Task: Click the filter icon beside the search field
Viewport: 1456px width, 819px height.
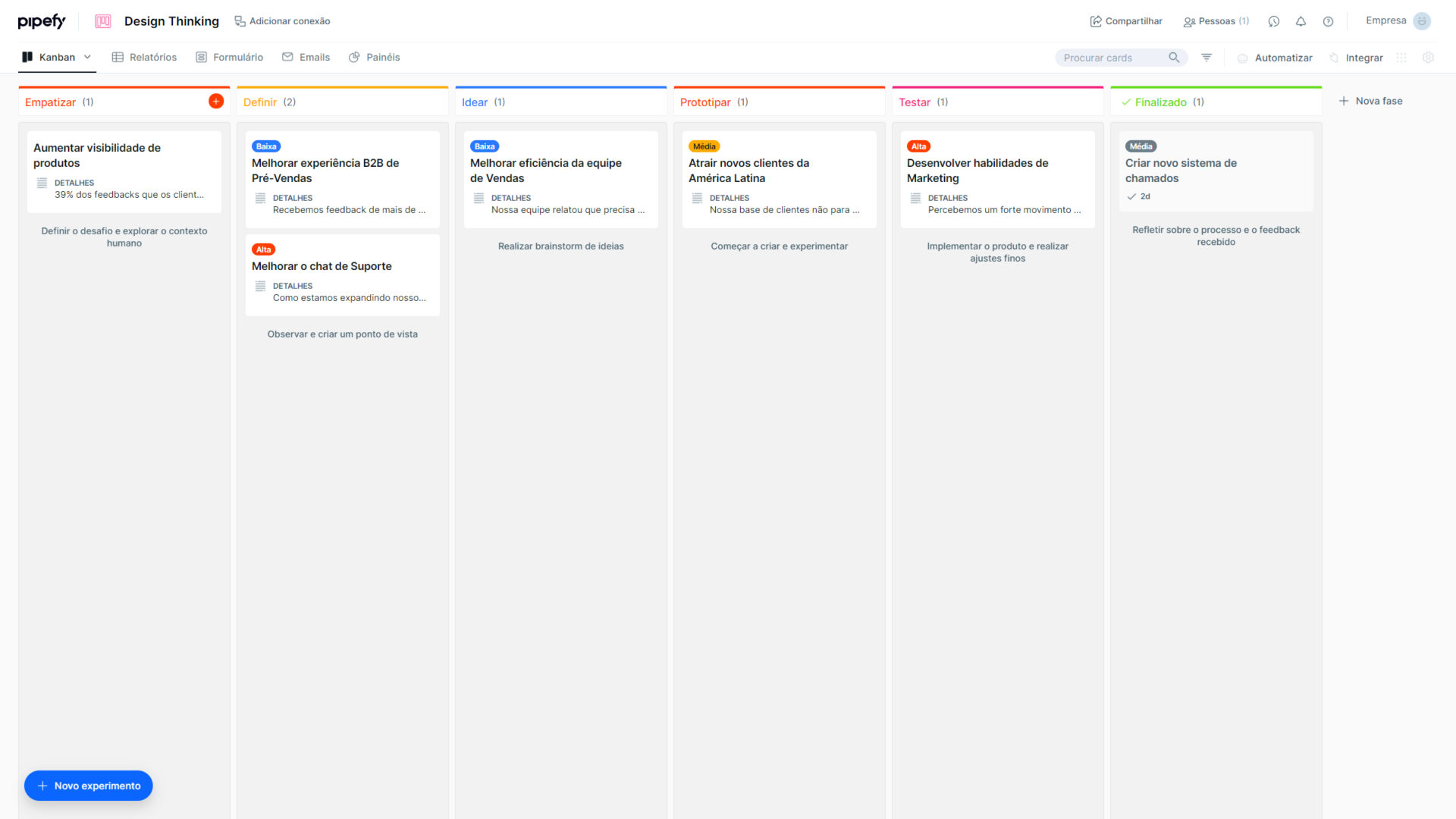Action: (1207, 57)
